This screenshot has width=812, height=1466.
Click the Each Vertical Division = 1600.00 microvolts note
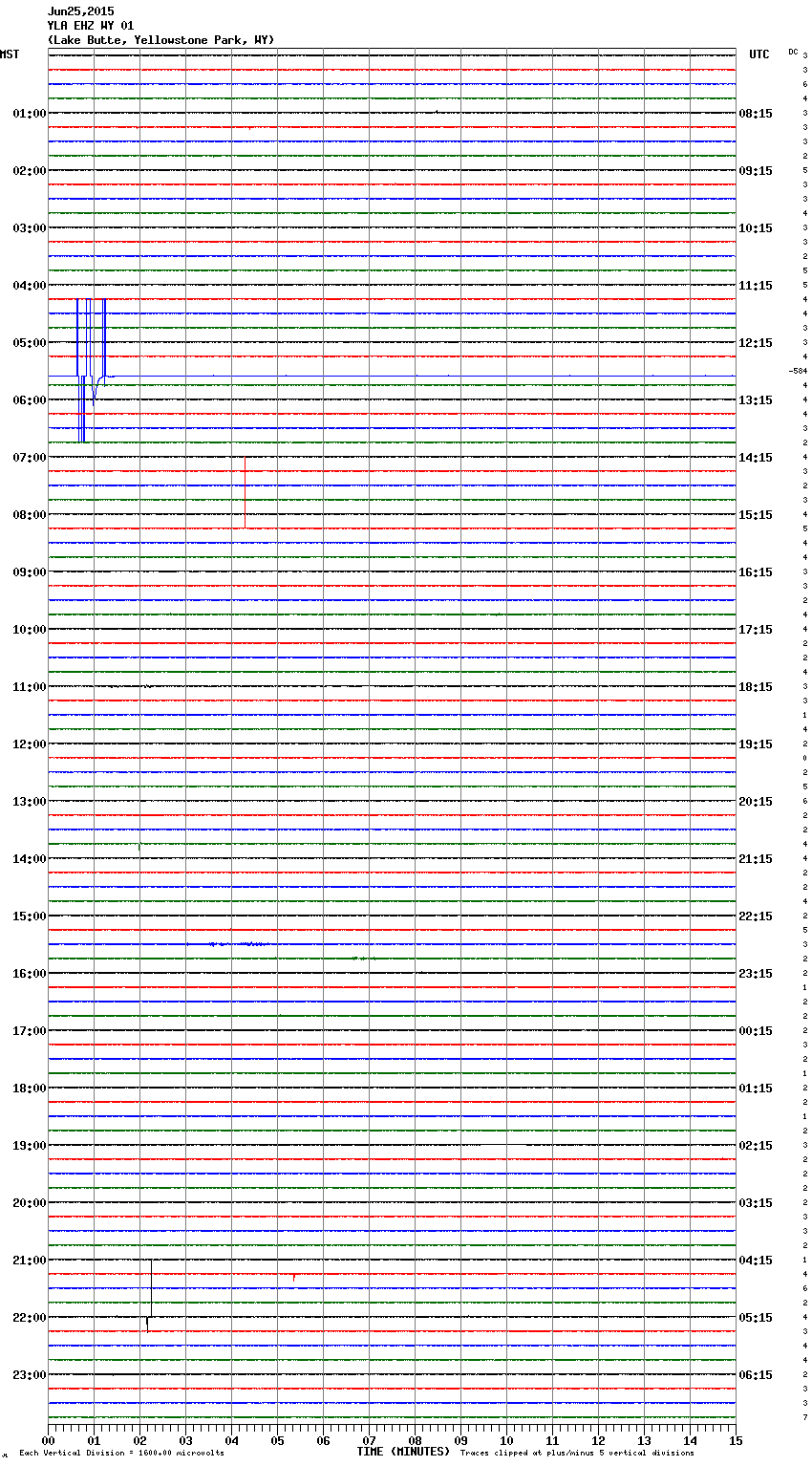[x=121, y=1454]
